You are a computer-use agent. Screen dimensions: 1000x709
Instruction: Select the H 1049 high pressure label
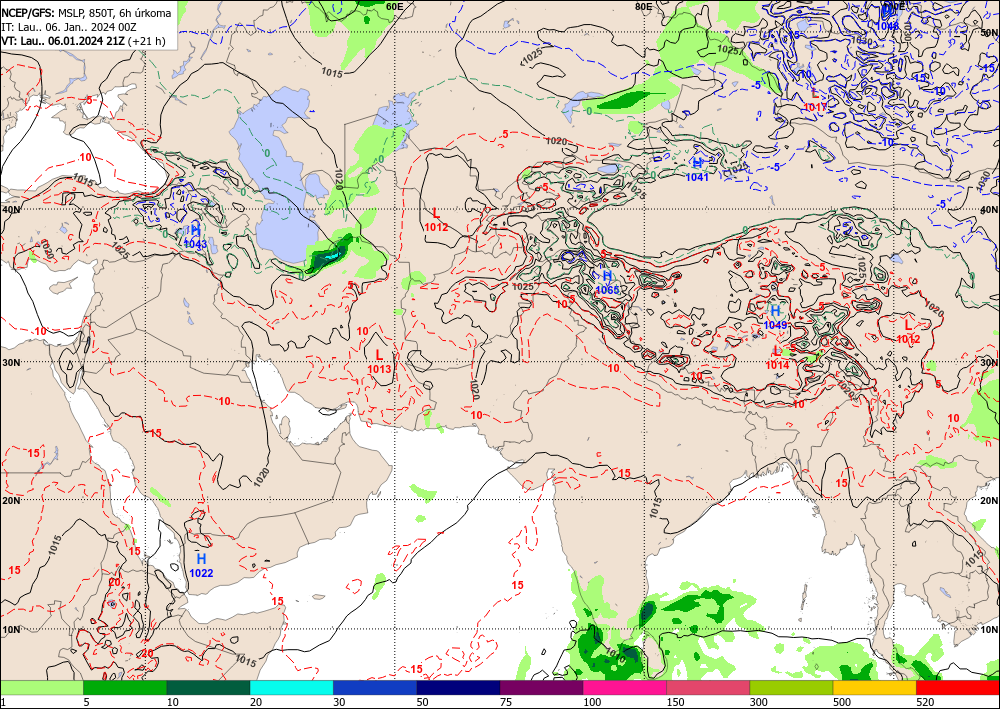(776, 317)
